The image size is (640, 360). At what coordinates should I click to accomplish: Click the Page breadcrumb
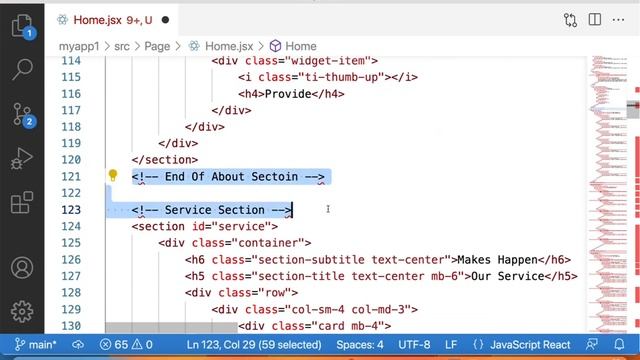click(x=157, y=46)
